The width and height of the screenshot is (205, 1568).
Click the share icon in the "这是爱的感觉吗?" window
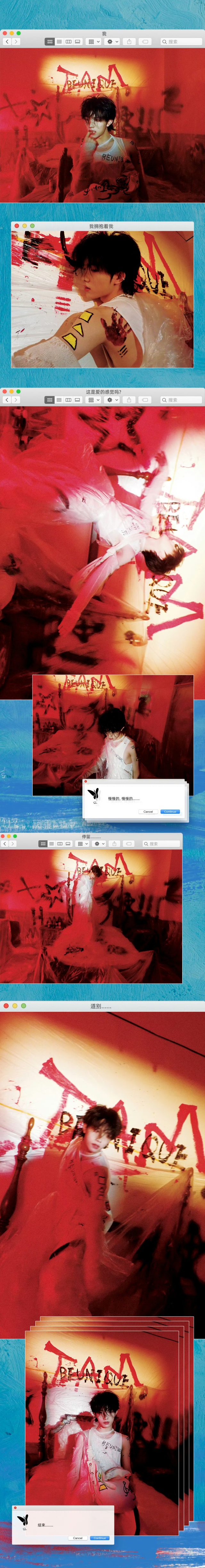click(129, 400)
